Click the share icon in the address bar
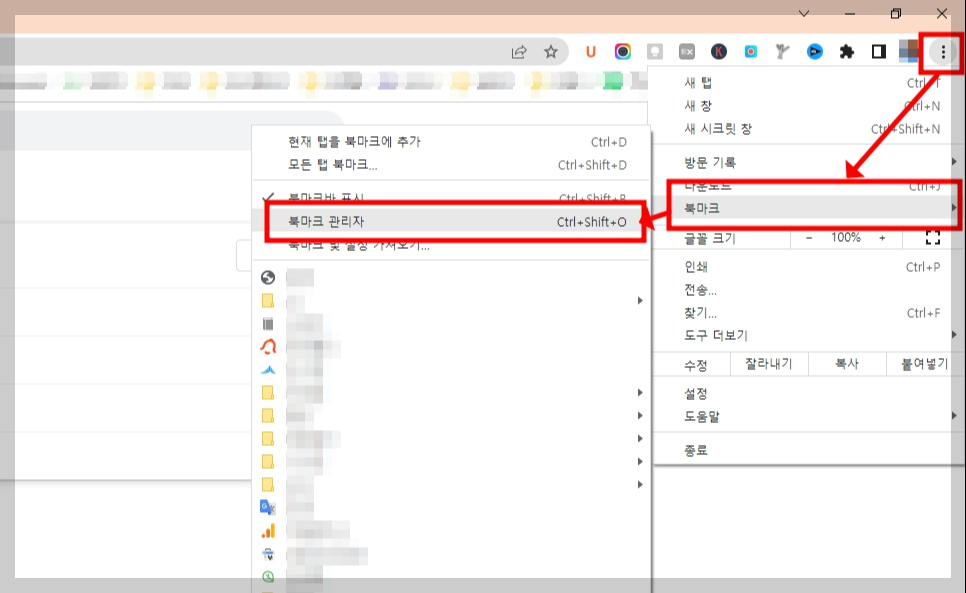Viewport: 966px width, 593px height. [519, 51]
